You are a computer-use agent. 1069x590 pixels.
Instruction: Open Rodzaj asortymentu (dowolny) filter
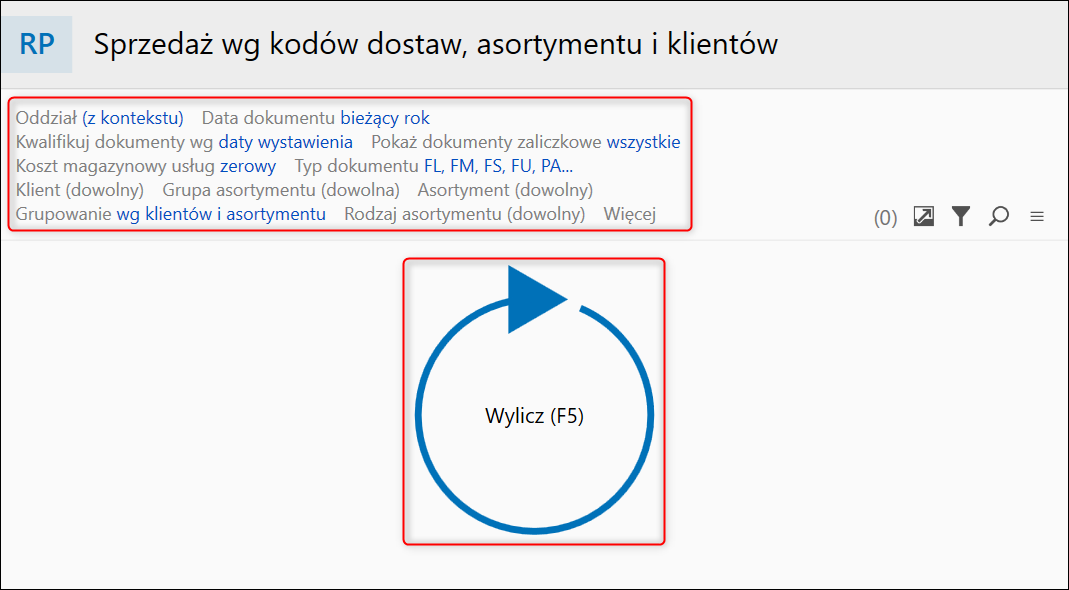[x=464, y=214]
